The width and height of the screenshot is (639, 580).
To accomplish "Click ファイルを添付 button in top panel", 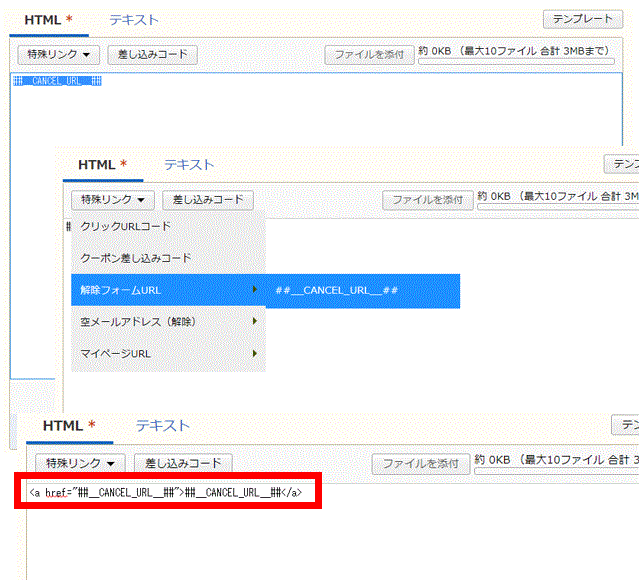I will [x=369, y=55].
